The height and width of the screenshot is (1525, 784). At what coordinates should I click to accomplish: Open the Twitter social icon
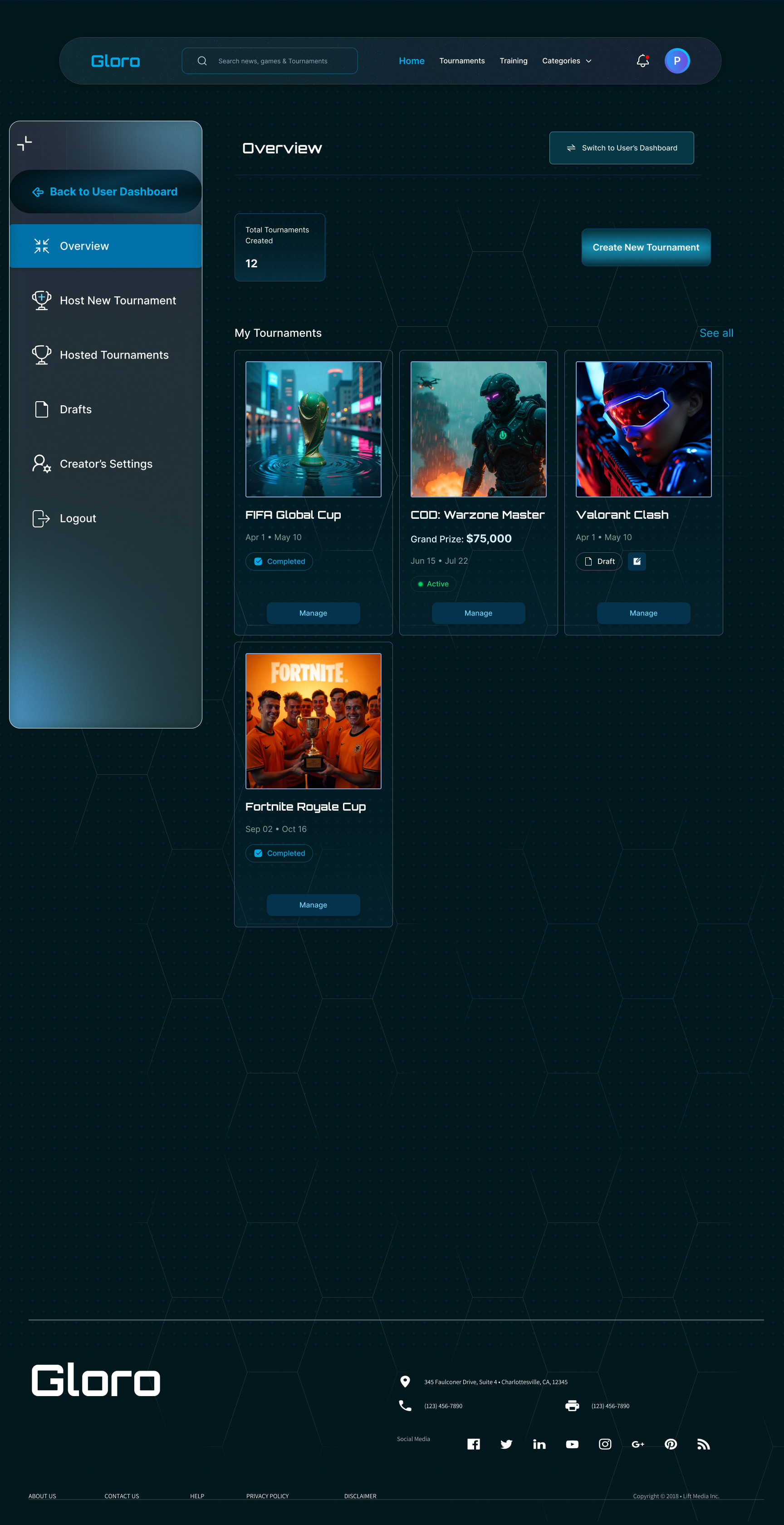click(x=506, y=1444)
